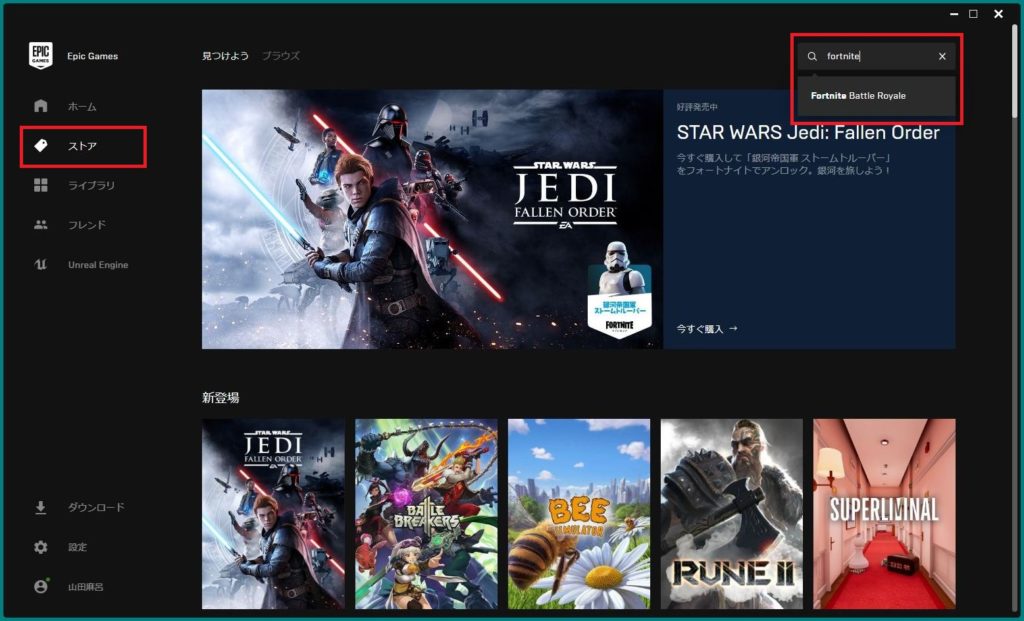Open the Rune II game card
Screen dimensions: 1024x621
click(x=731, y=514)
